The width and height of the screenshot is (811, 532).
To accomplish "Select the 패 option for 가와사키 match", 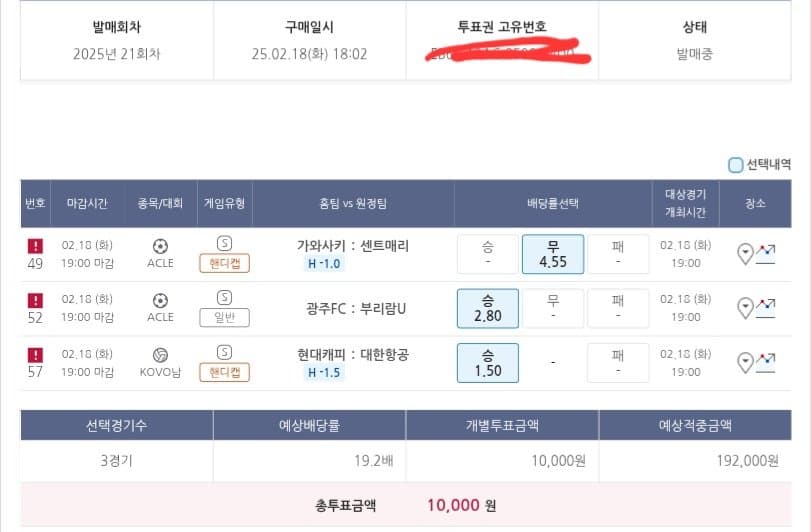I will click(618, 254).
